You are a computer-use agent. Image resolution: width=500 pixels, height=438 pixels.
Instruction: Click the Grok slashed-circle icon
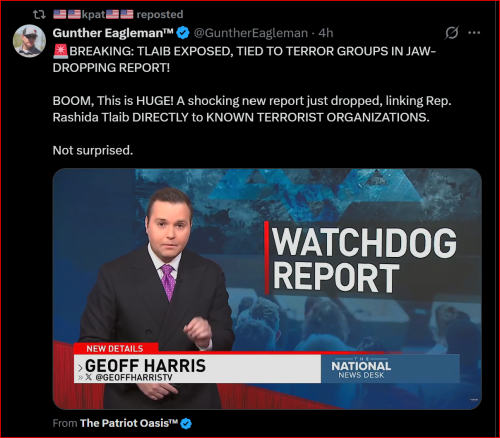(452, 33)
